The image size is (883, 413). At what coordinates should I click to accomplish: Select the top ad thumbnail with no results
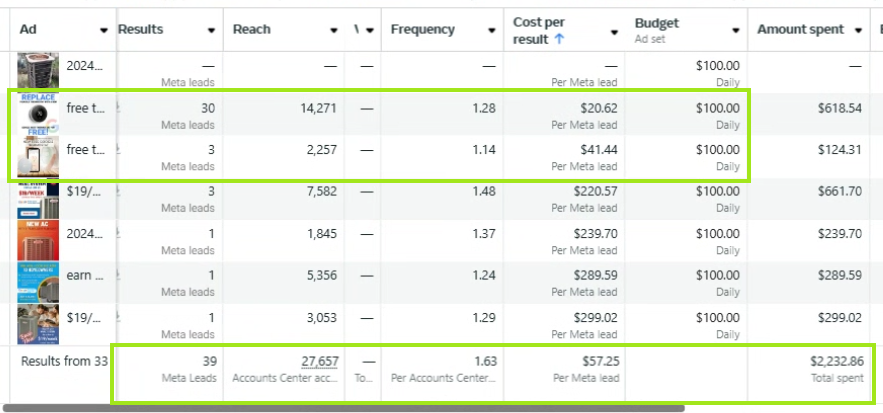coord(38,72)
